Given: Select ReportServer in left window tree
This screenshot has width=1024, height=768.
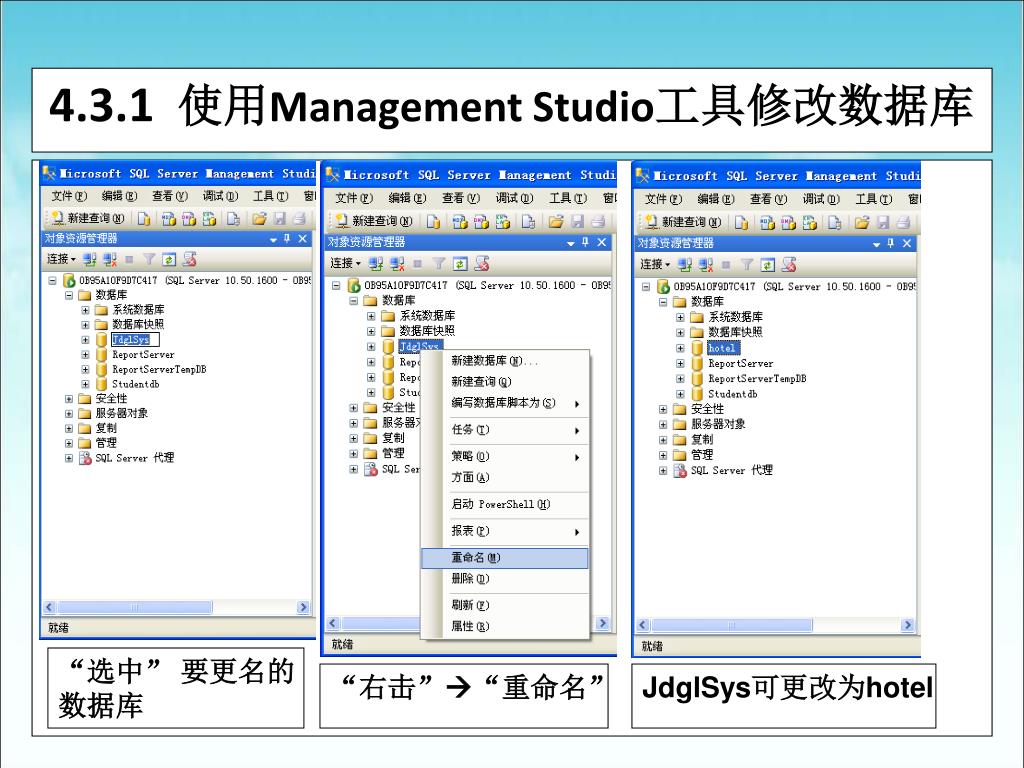Looking at the screenshot, I should coord(143,355).
